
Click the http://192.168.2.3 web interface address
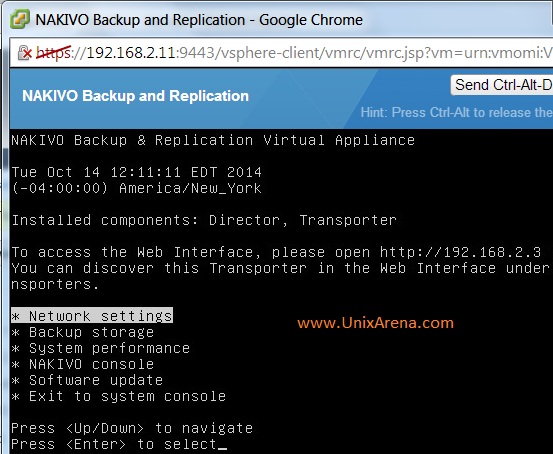pos(460,252)
